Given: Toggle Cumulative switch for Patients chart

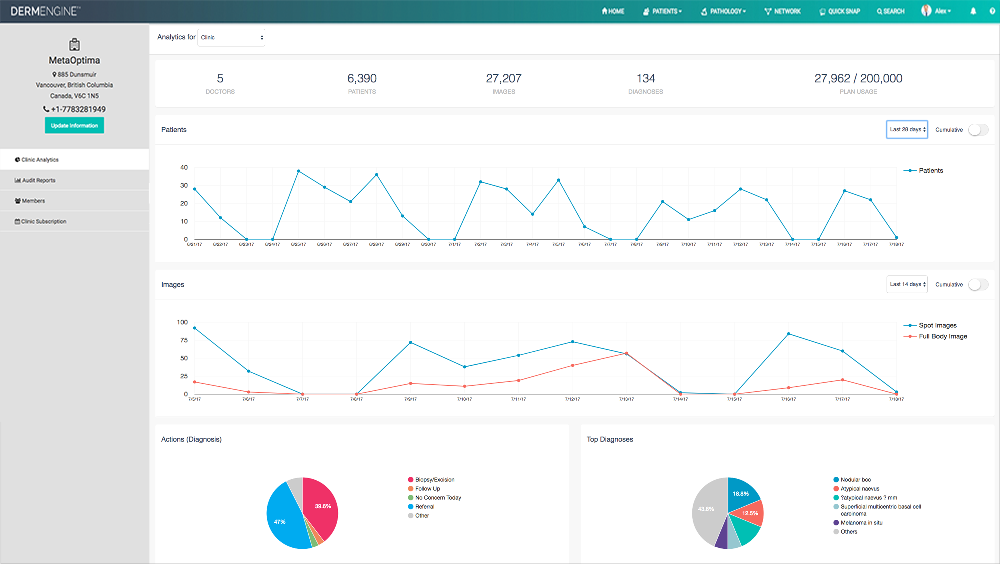Looking at the screenshot, I should coord(978,130).
